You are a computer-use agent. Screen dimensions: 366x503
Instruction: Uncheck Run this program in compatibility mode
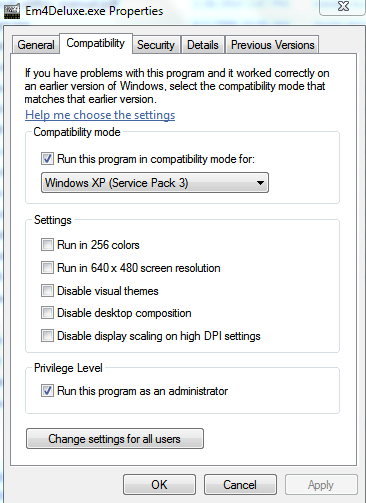click(x=47, y=159)
